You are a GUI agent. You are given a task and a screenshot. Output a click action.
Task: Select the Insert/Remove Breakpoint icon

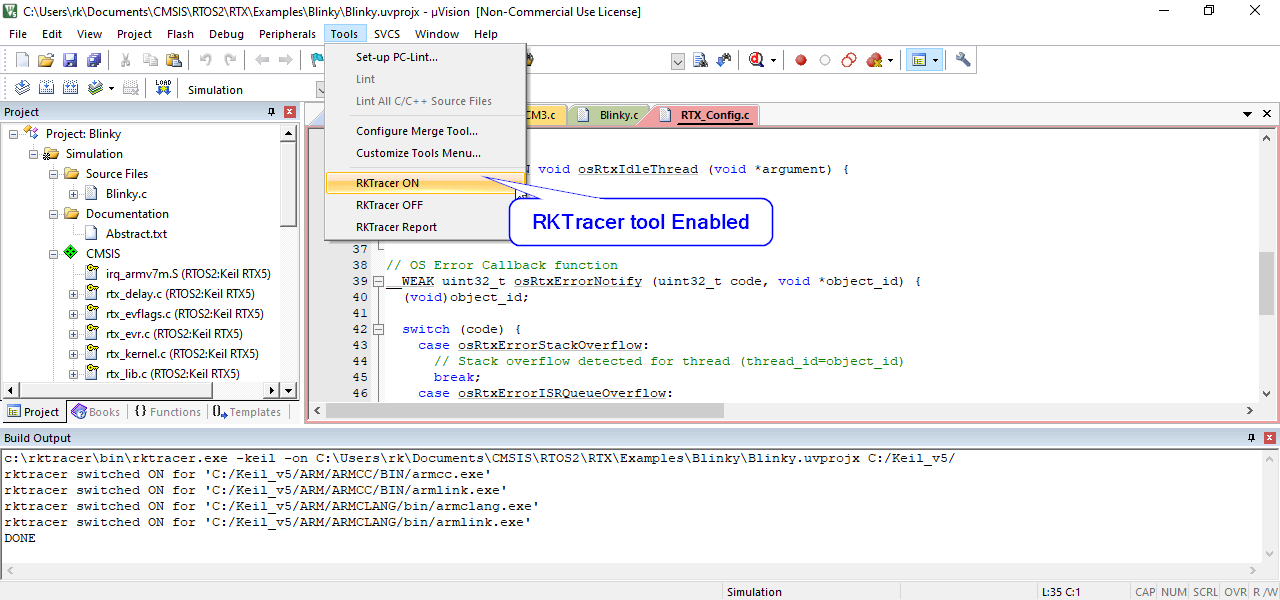coord(800,60)
